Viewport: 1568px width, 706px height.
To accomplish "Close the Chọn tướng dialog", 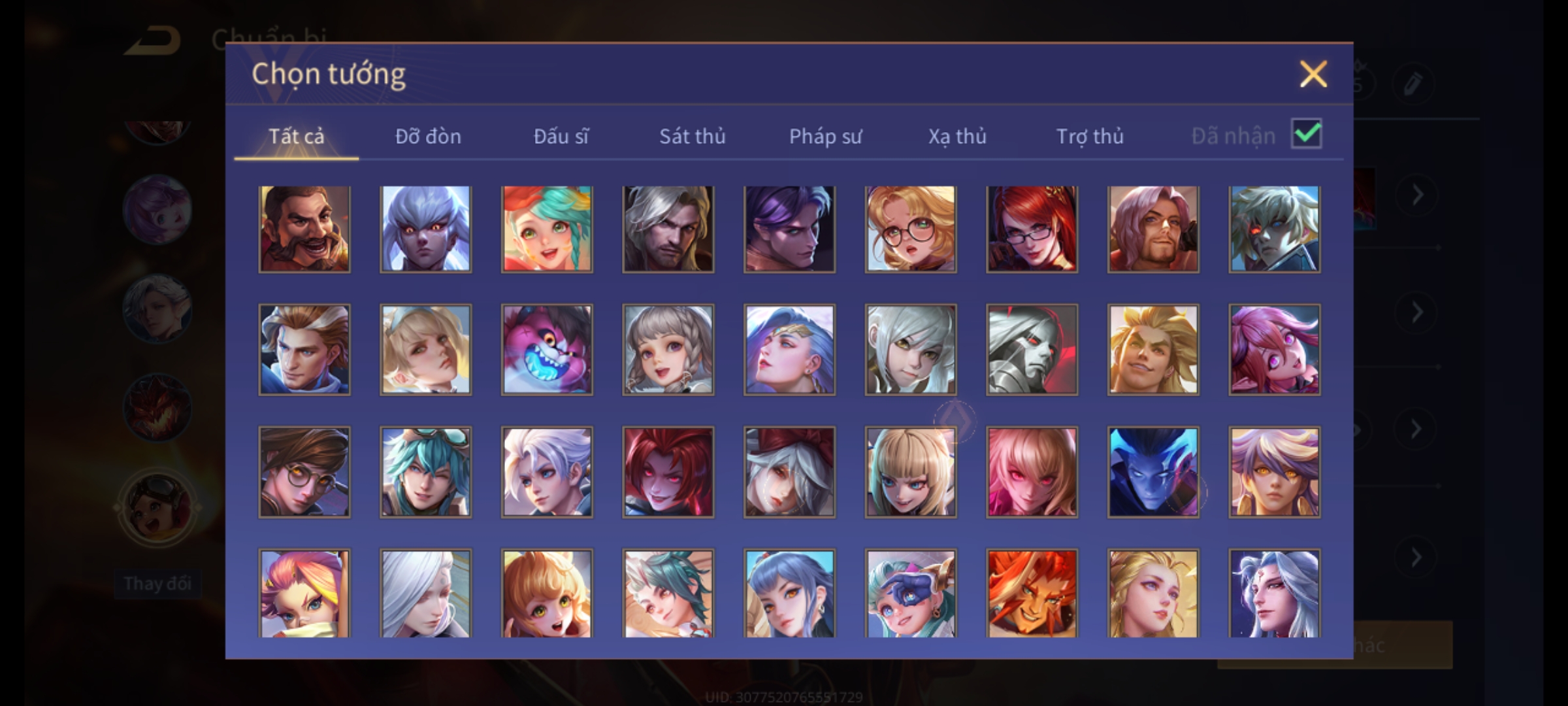I will [x=1313, y=74].
